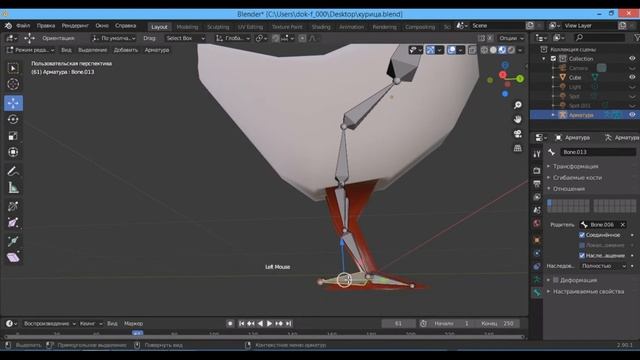Toggle the camera view icon in viewport
The height and width of the screenshot is (360, 640).
coord(518,133)
